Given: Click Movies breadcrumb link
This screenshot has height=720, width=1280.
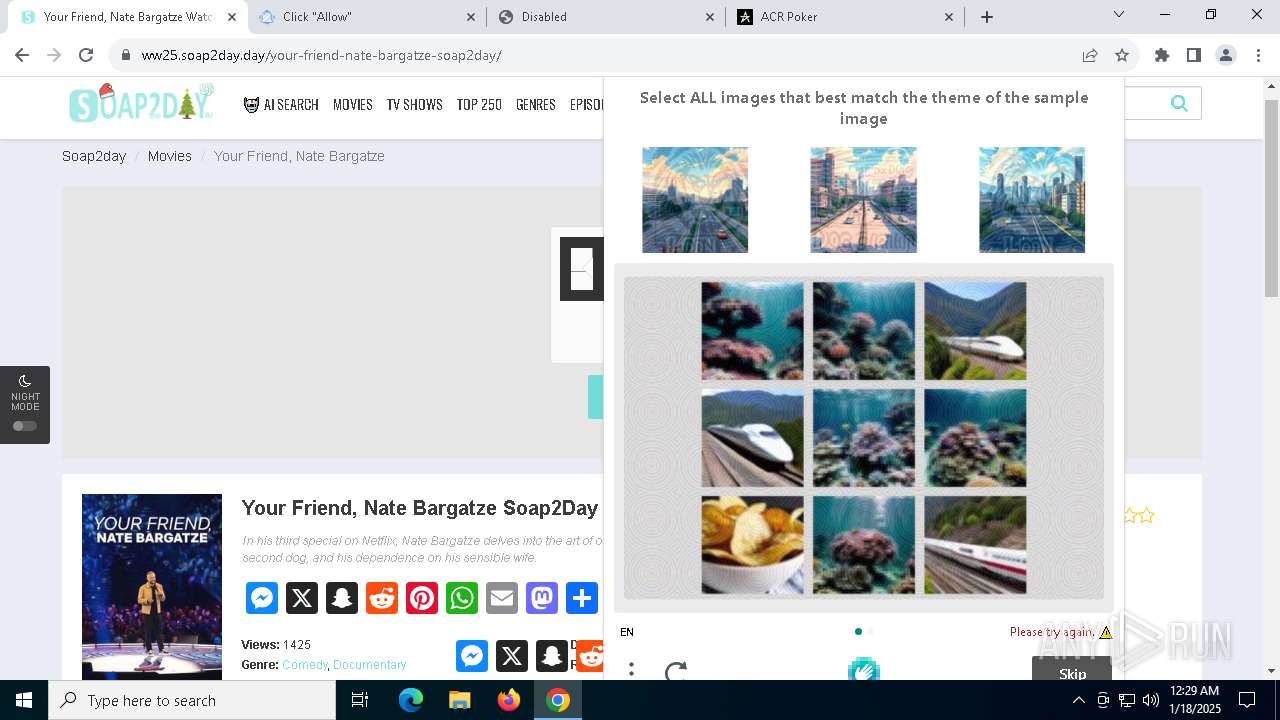Looking at the screenshot, I should point(170,156).
